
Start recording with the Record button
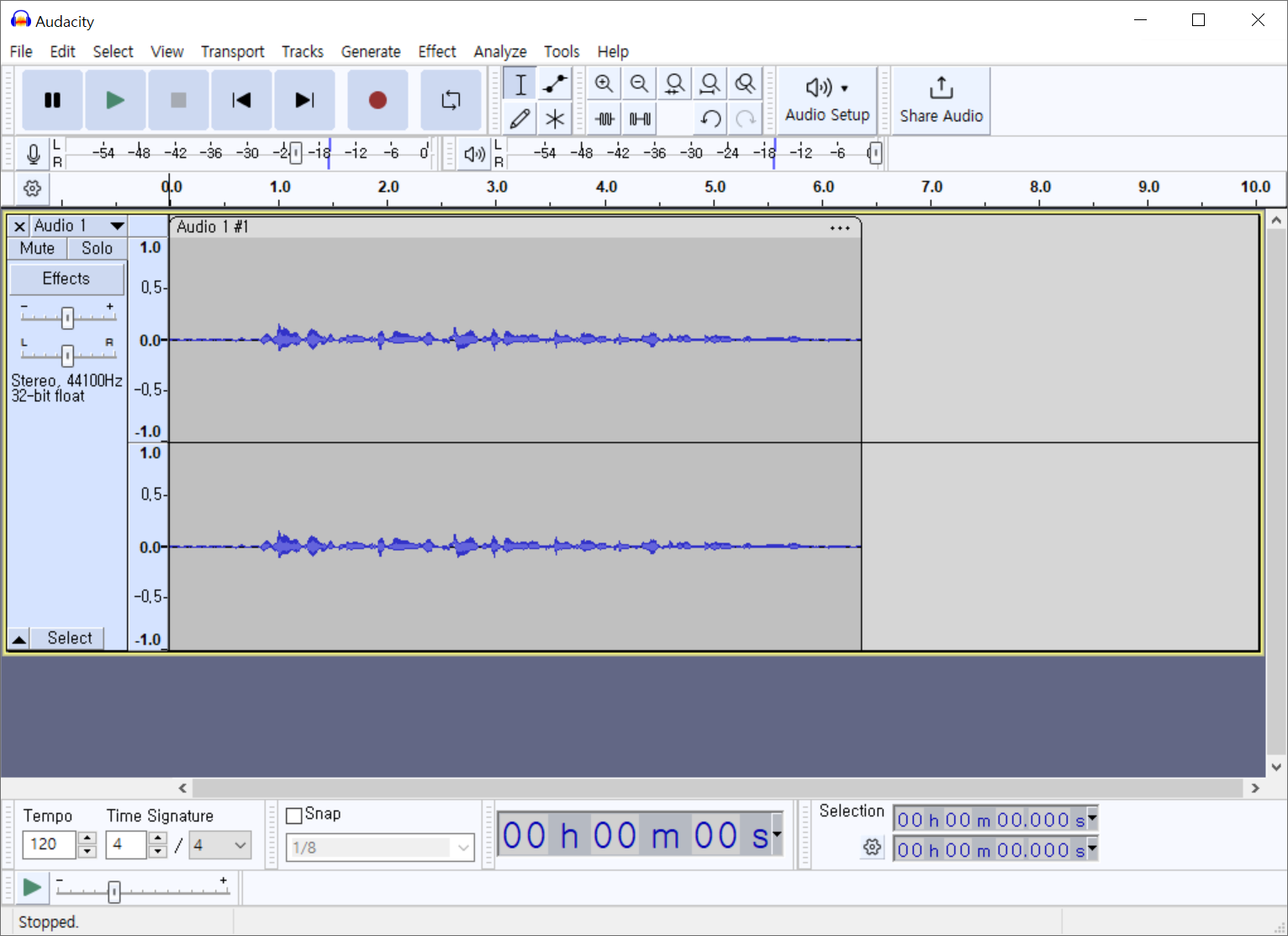377,100
